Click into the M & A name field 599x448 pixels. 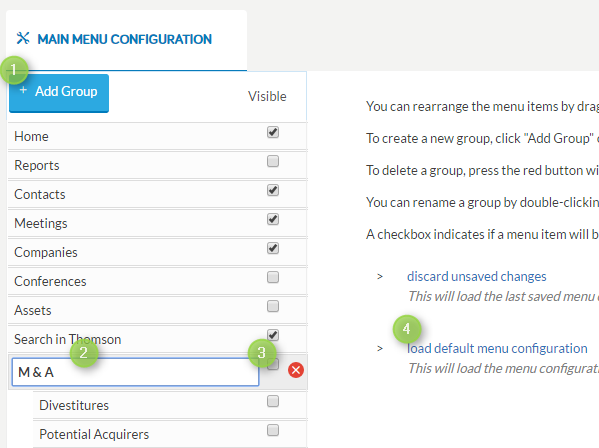pyautogui.click(x=135, y=372)
